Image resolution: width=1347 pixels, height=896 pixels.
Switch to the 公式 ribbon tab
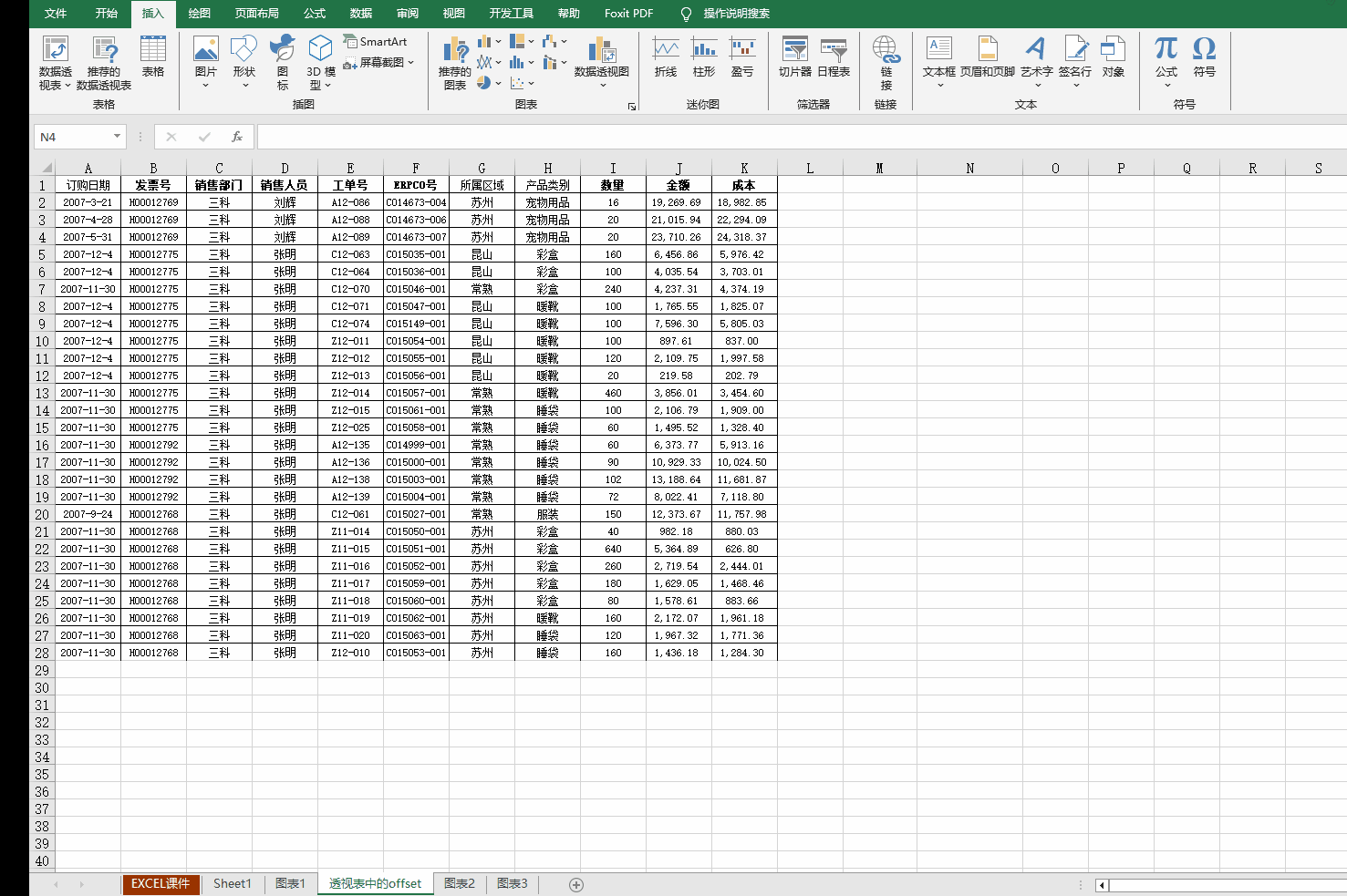pyautogui.click(x=315, y=14)
